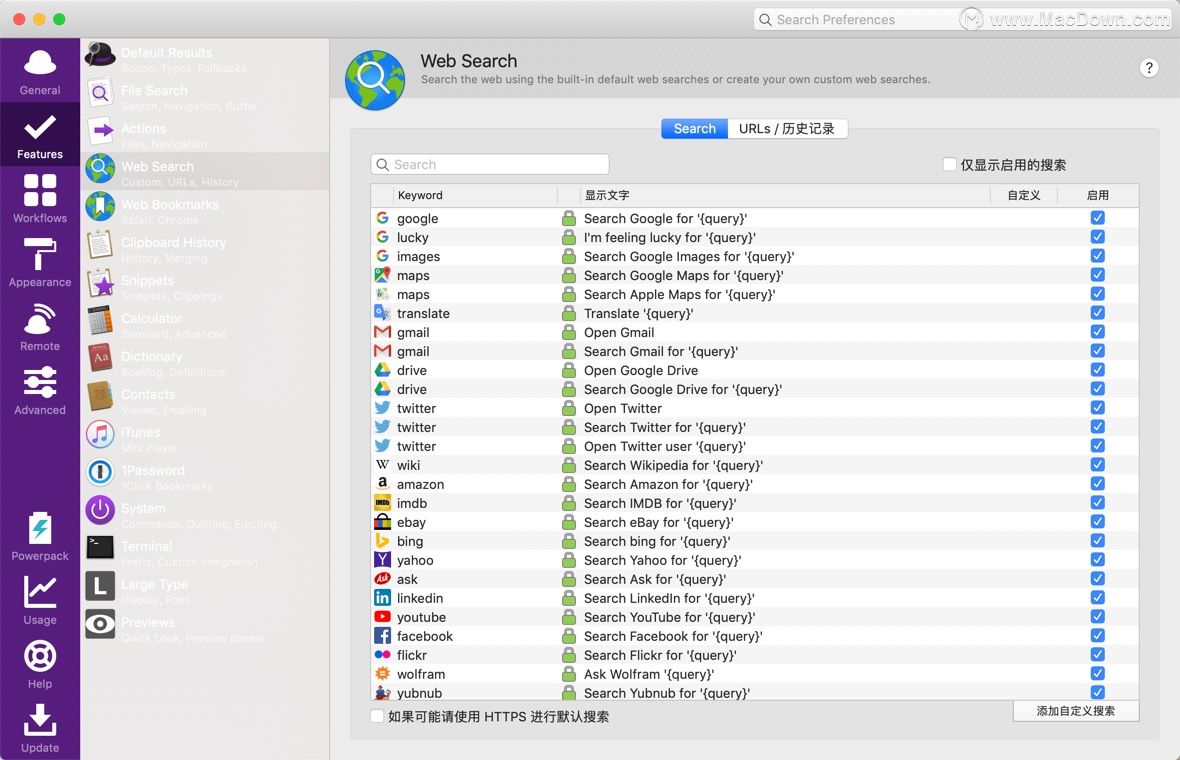
Task: Select Default Results hat icon
Action: 100,55
